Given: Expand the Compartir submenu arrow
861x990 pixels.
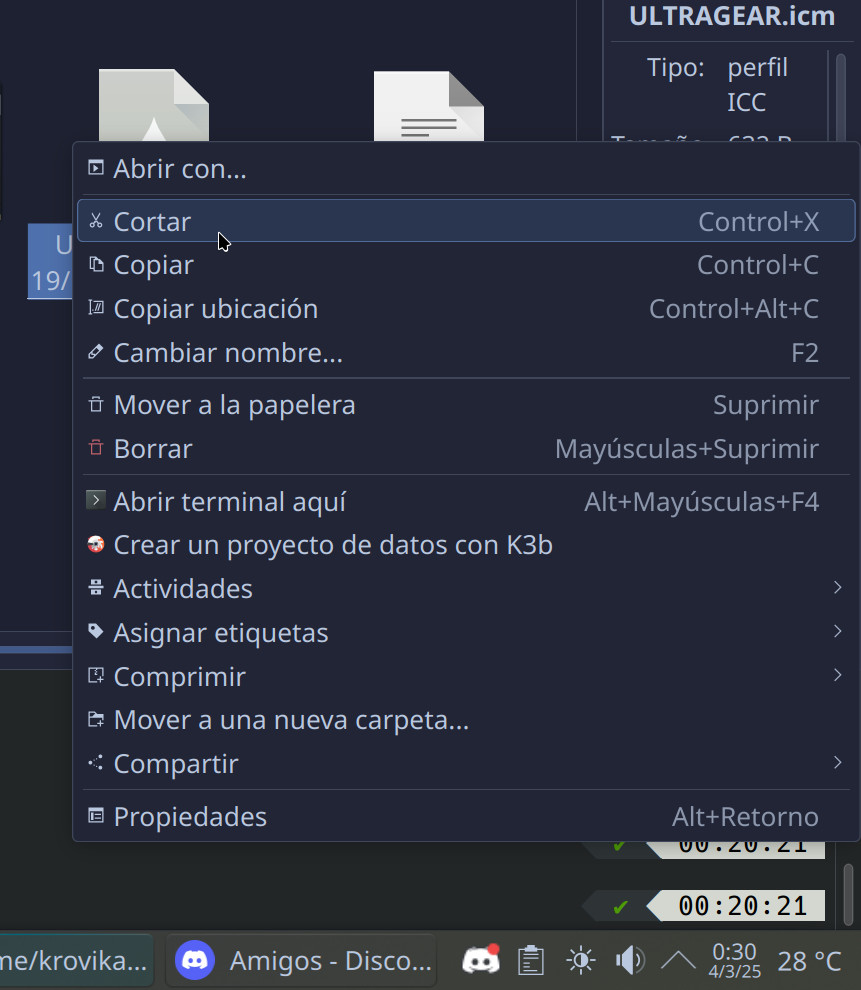Looking at the screenshot, I should [x=838, y=763].
